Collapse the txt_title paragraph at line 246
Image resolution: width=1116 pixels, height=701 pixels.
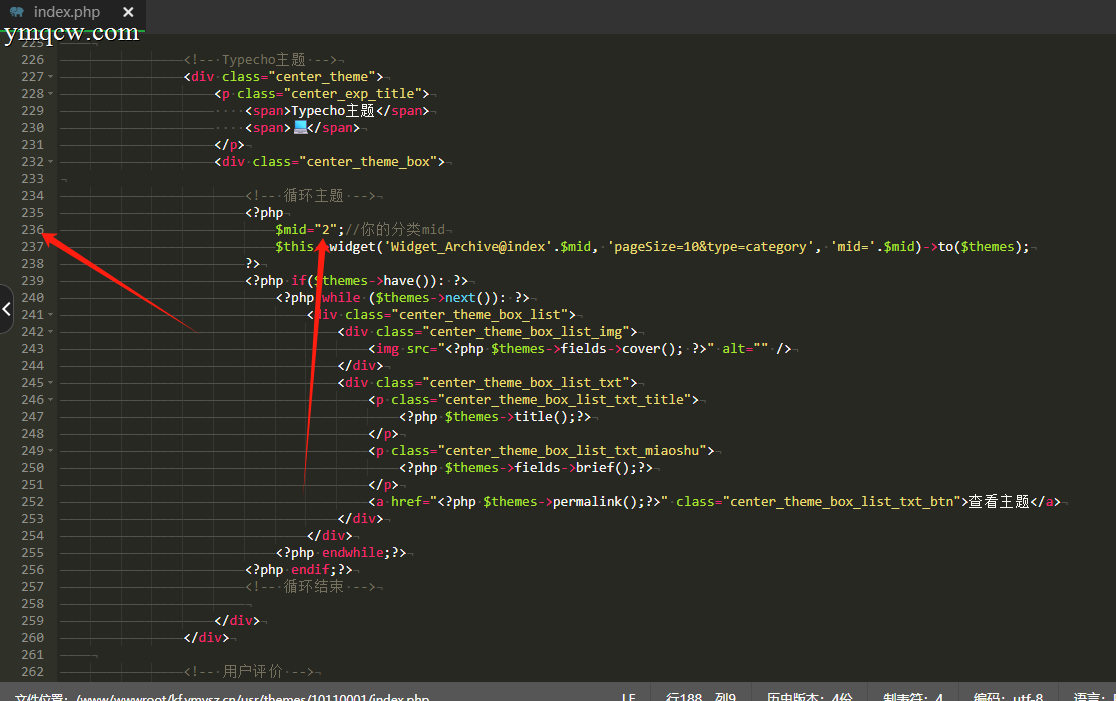(51, 400)
